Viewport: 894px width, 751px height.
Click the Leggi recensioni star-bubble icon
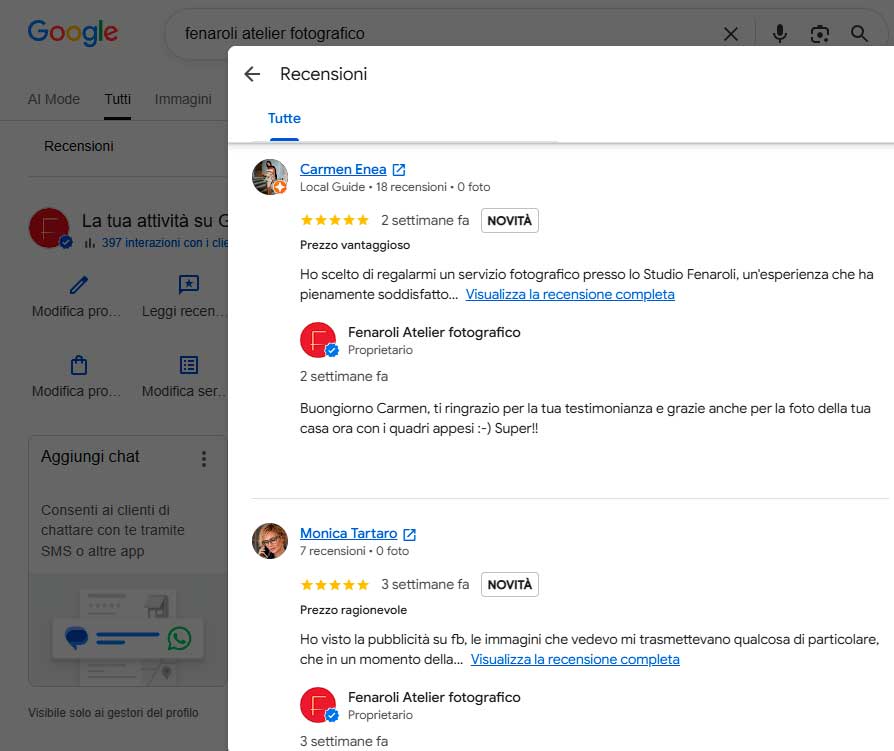189,284
